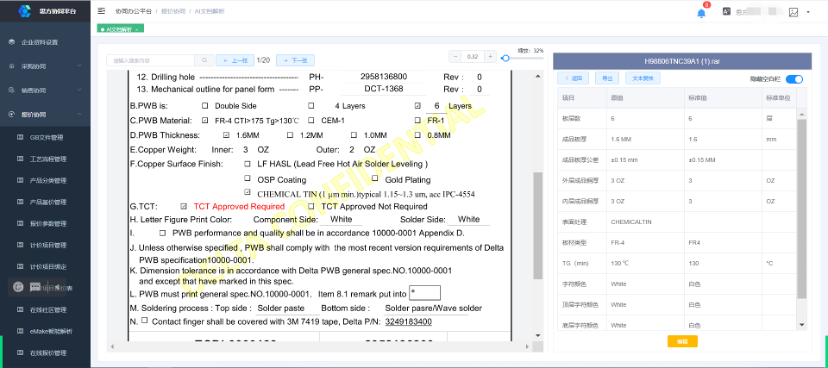The height and width of the screenshot is (368, 828).
Task: Click the zoom percentage slider handle
Action: click(x=505, y=58)
